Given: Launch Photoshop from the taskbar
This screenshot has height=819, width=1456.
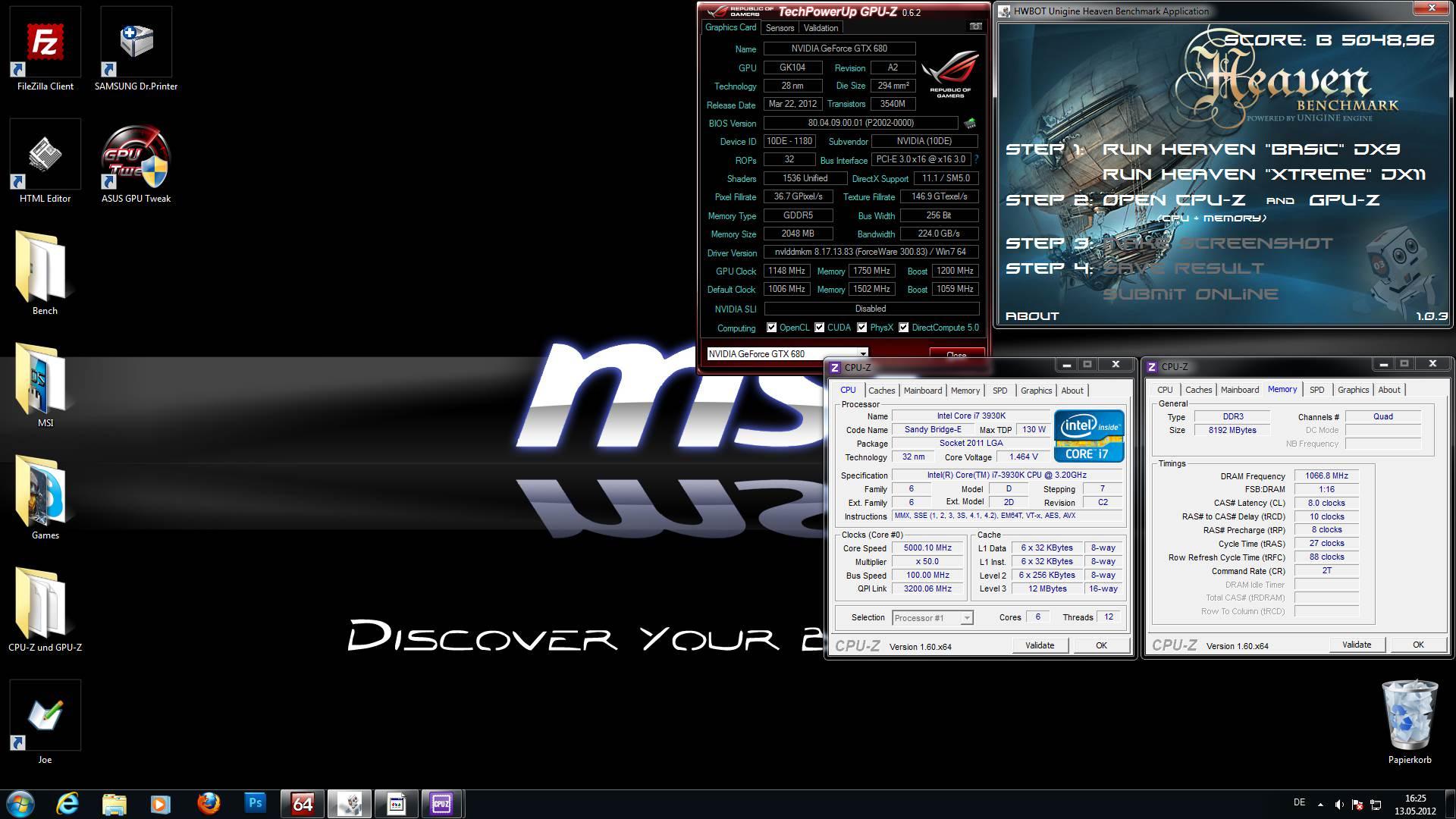Looking at the screenshot, I should click(x=255, y=803).
